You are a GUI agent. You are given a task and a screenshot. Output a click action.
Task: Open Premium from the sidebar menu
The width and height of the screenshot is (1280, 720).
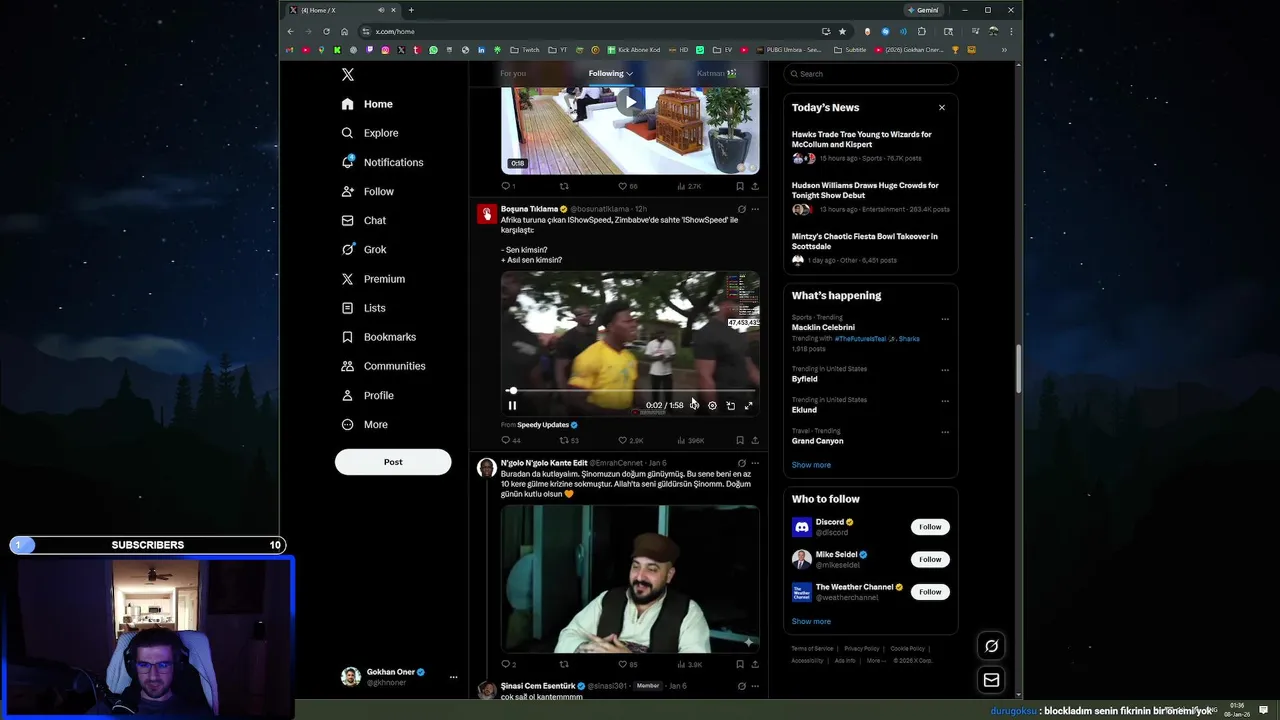tap(373, 279)
